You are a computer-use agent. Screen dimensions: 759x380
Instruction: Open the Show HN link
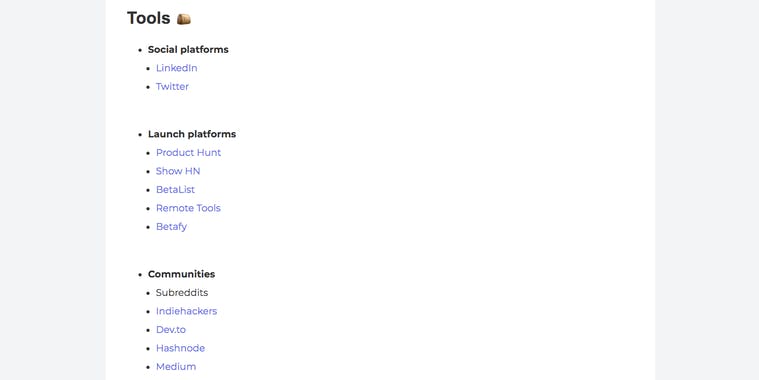click(178, 171)
